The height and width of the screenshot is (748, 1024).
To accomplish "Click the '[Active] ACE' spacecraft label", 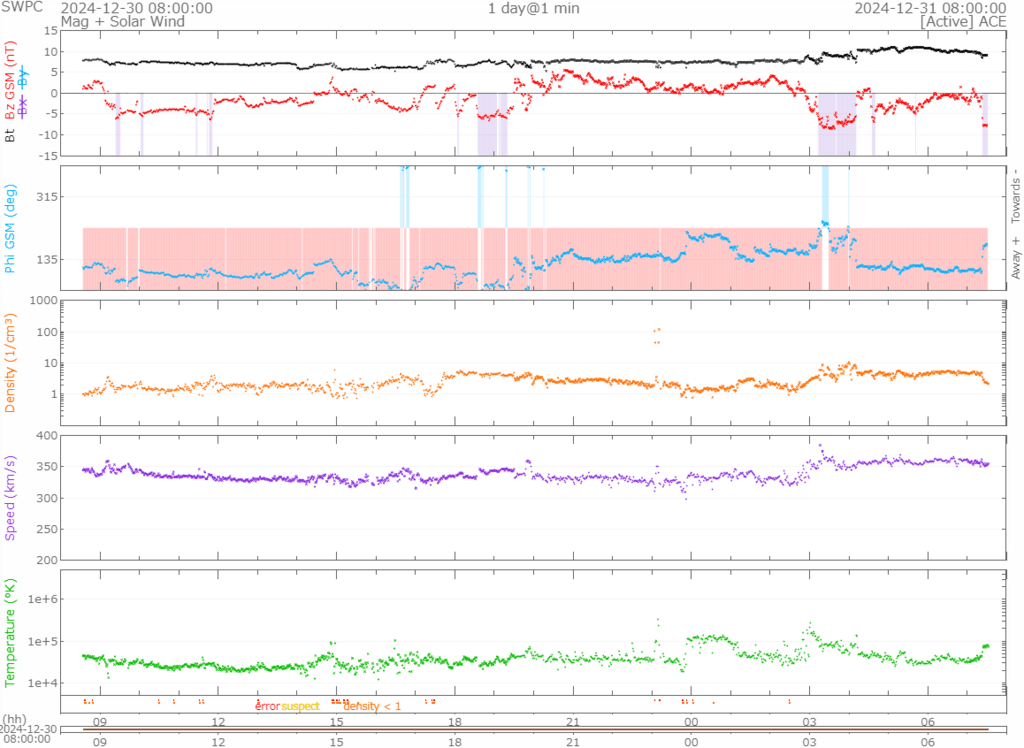I will [x=963, y=22].
